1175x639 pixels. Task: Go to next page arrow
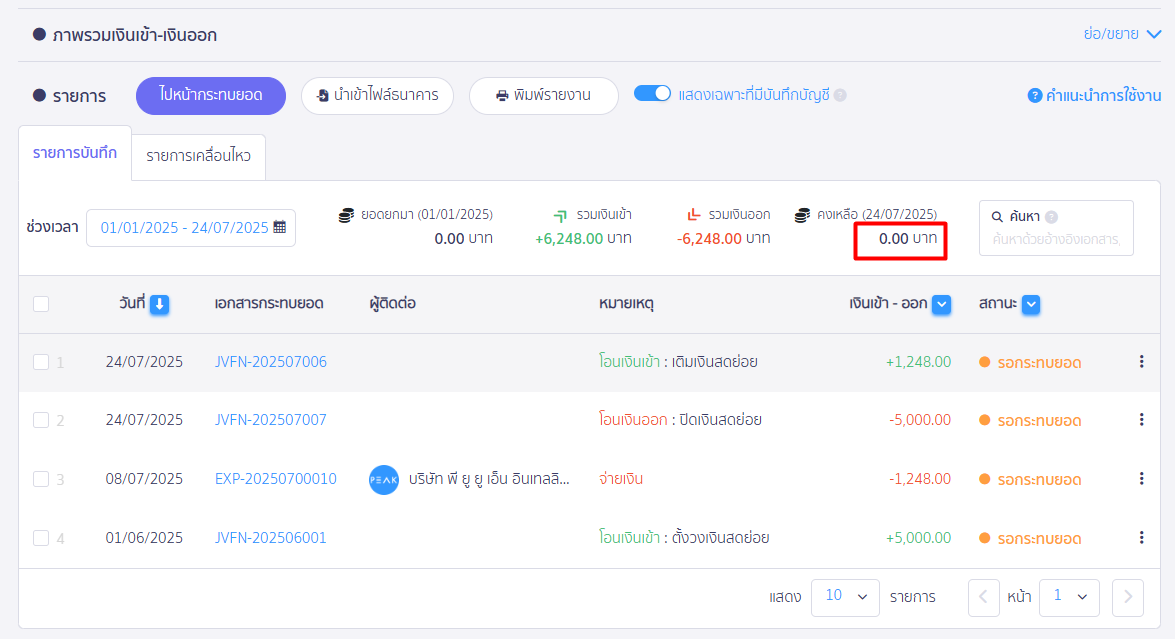1128,597
